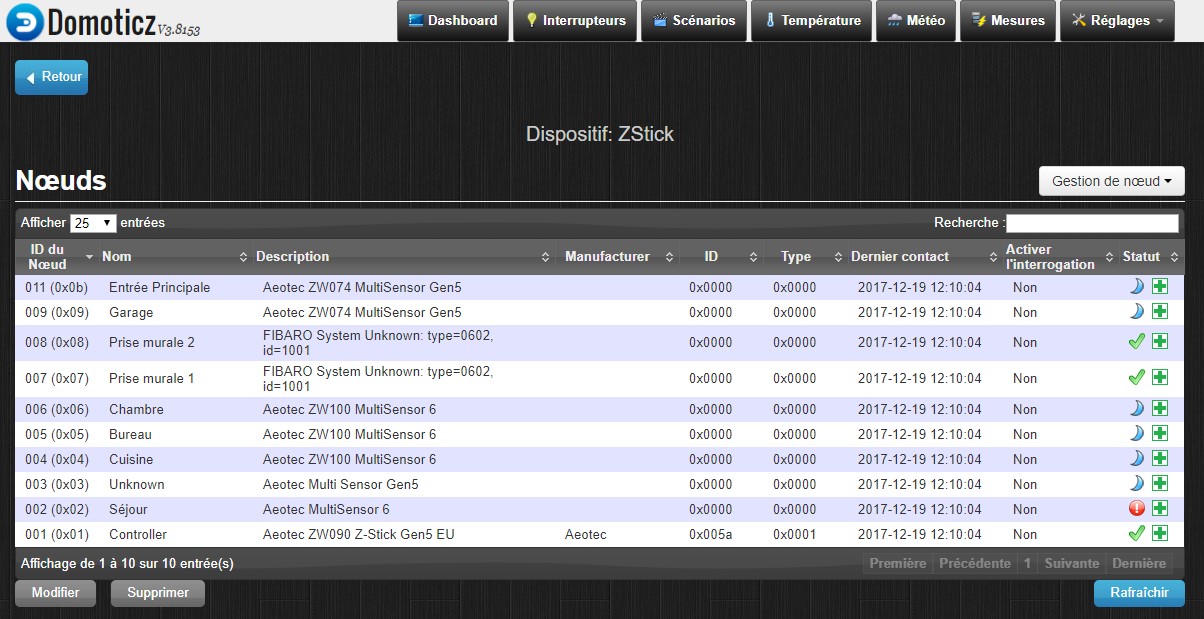Click the sleeping moon status icon for Unknown node
This screenshot has height=619, width=1204.
click(1136, 483)
